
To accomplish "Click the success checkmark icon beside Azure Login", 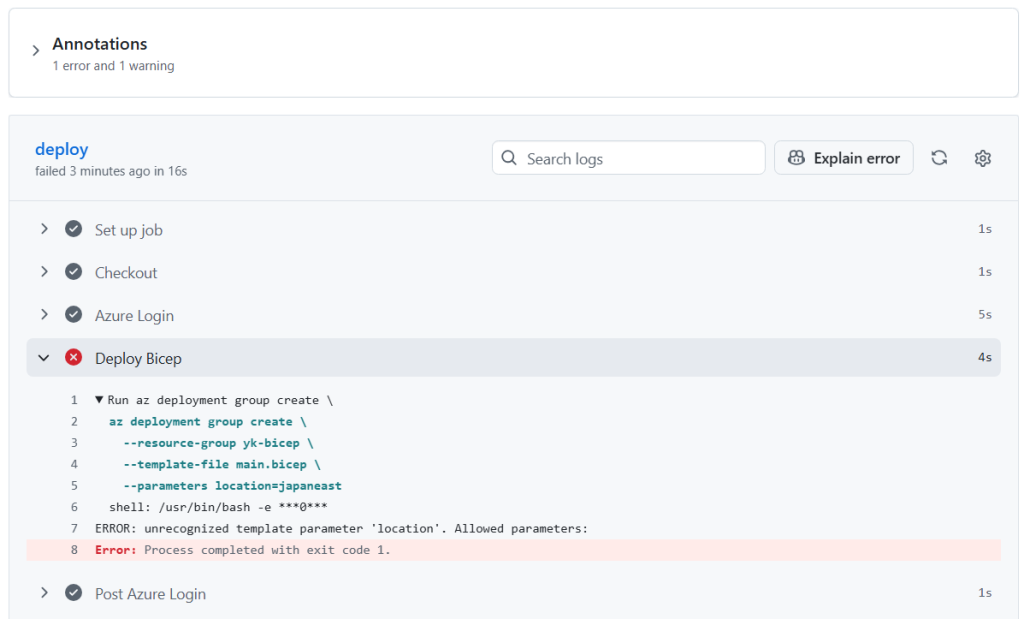I will 73,315.
